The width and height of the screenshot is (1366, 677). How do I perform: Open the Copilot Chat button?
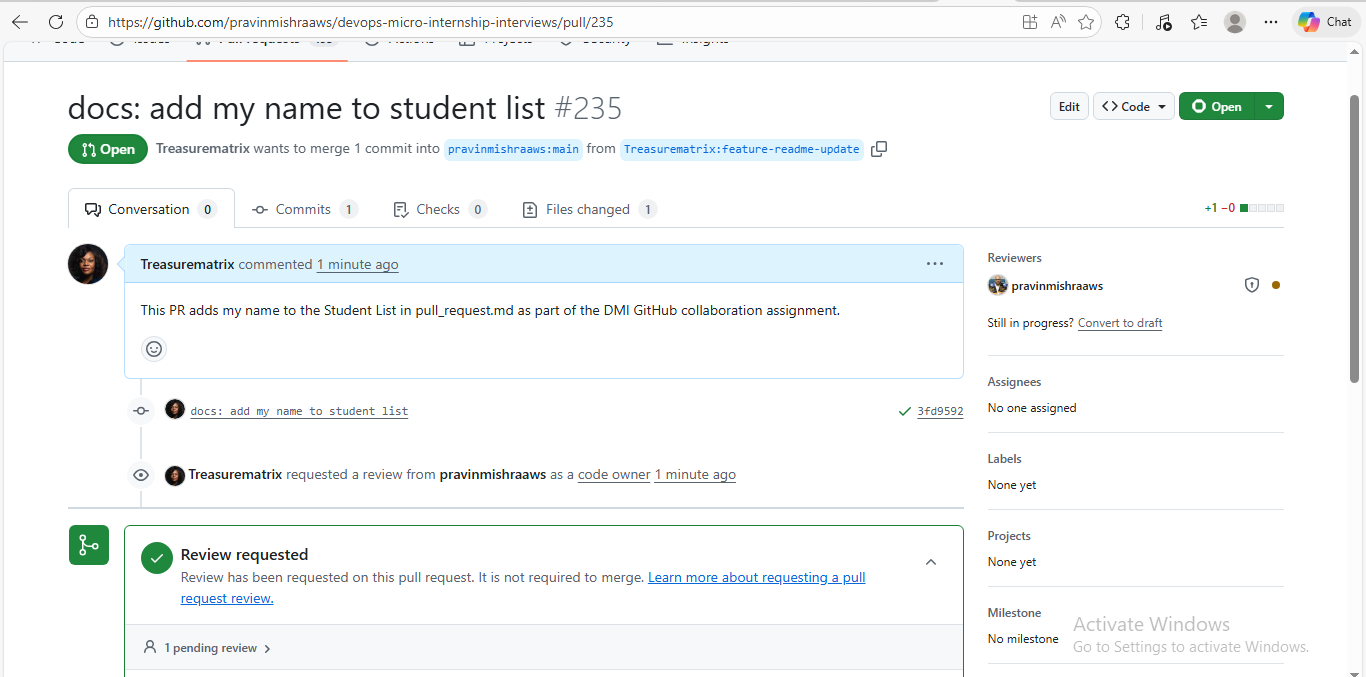[1325, 21]
